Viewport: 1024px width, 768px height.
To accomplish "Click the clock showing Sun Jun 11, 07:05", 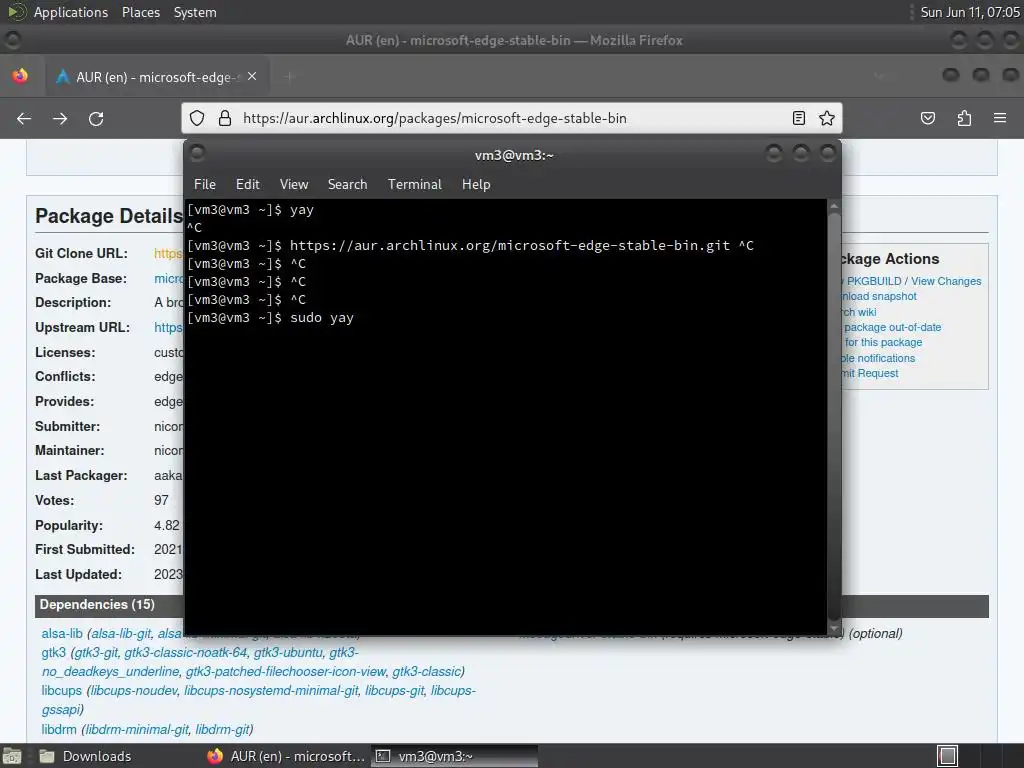I will (x=970, y=12).
